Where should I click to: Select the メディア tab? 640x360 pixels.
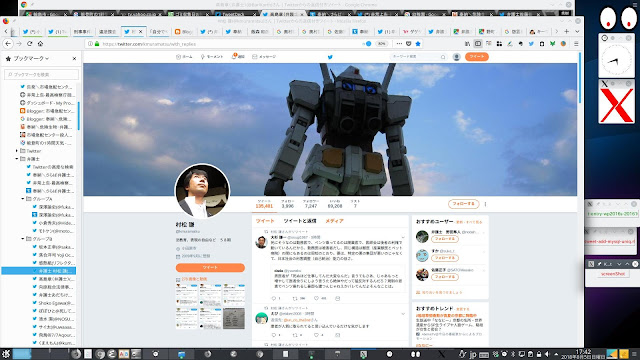pyautogui.click(x=334, y=221)
